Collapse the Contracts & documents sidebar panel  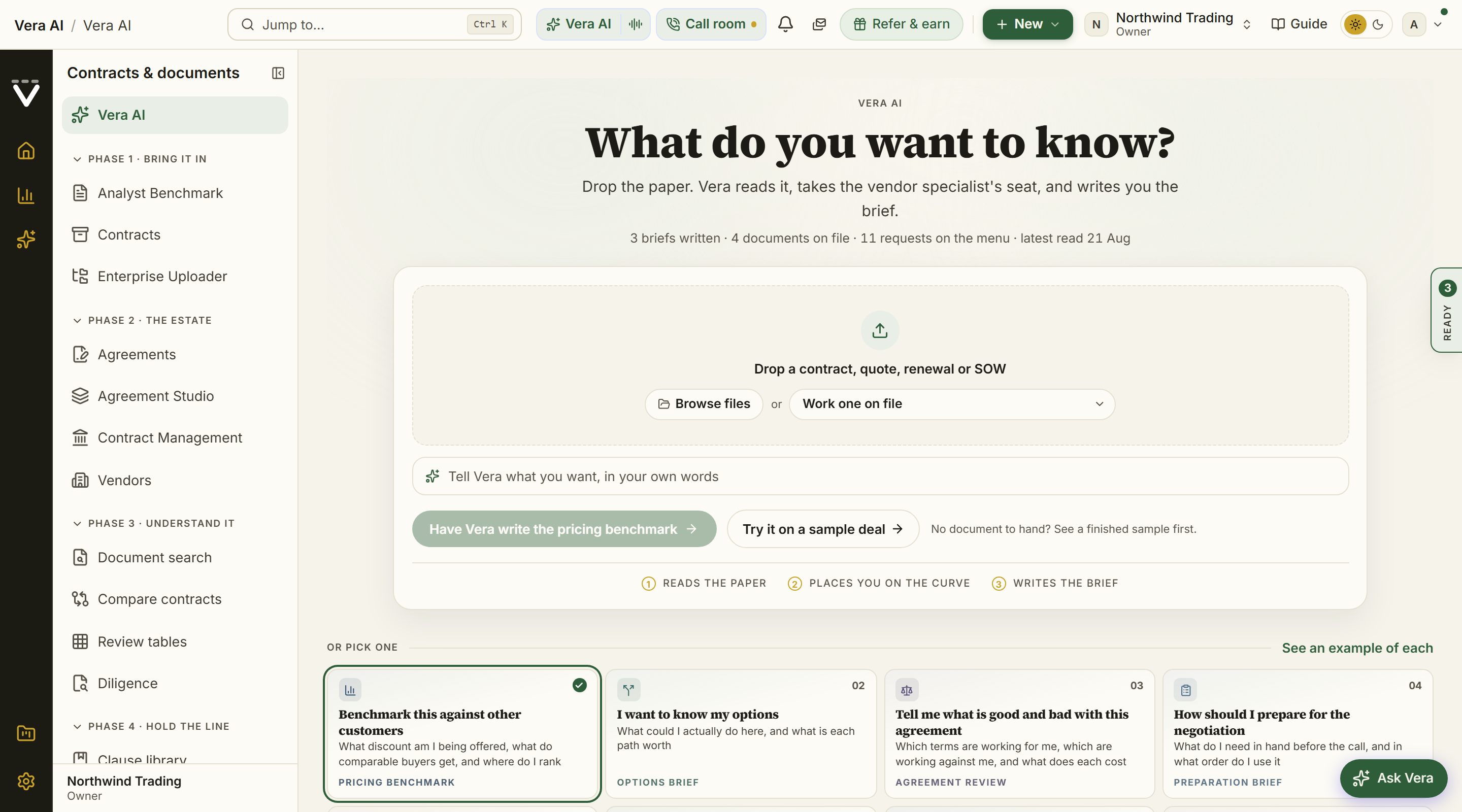[x=278, y=73]
